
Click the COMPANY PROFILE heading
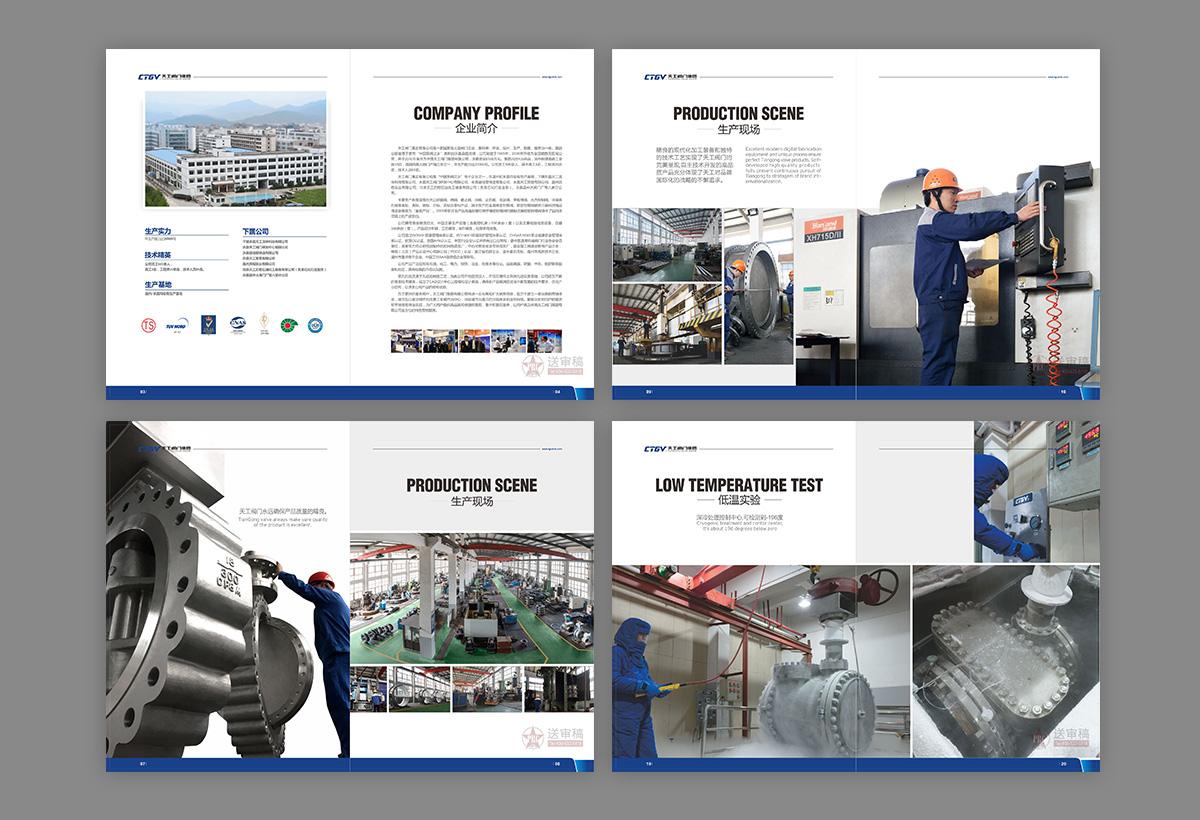click(476, 113)
